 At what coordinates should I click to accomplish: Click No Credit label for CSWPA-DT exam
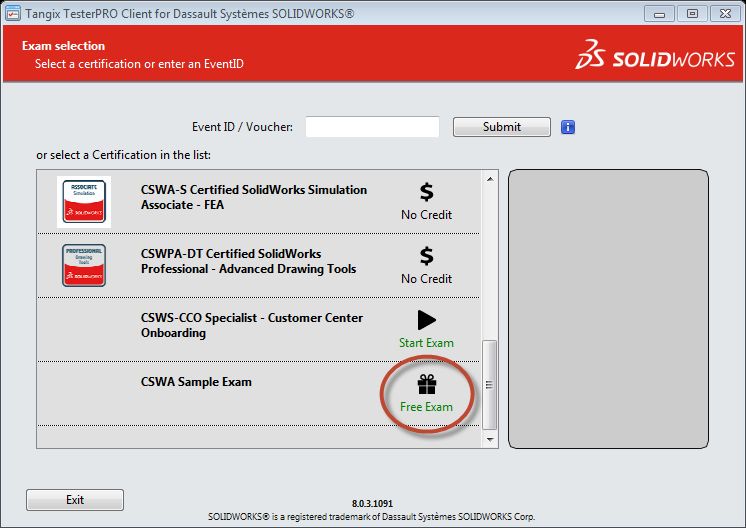click(x=426, y=279)
